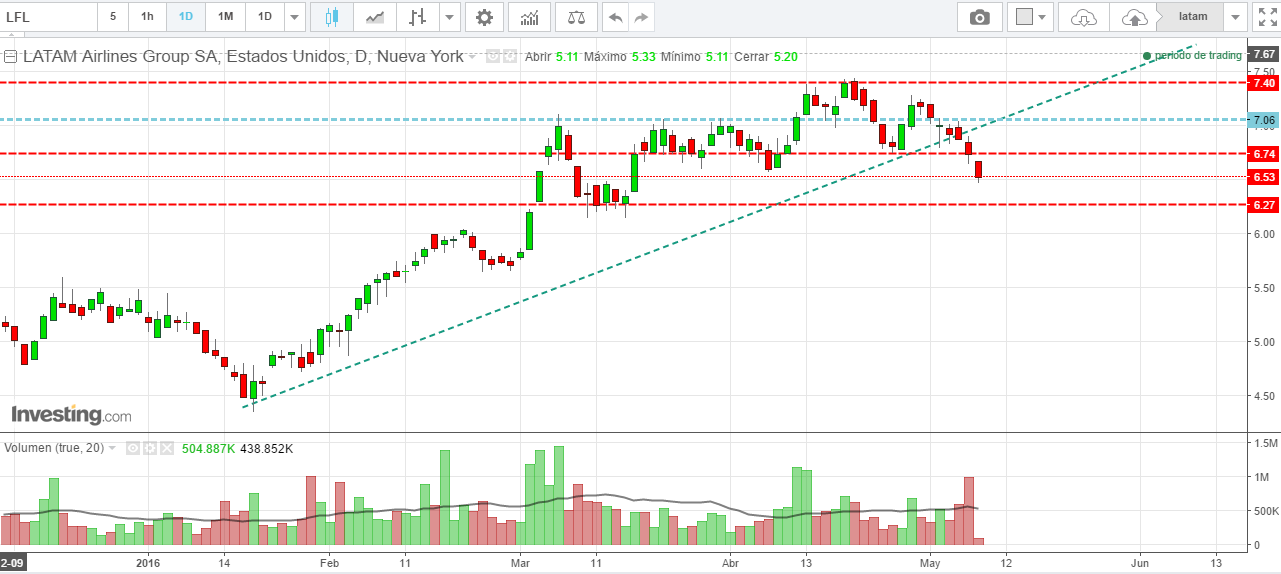Open LATAM Airlines title dropdown arrow

point(474,57)
